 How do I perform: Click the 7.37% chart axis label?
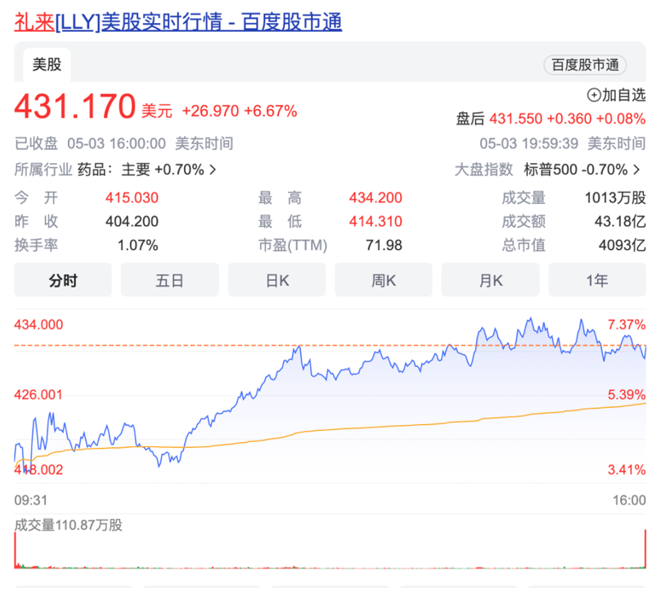627,324
